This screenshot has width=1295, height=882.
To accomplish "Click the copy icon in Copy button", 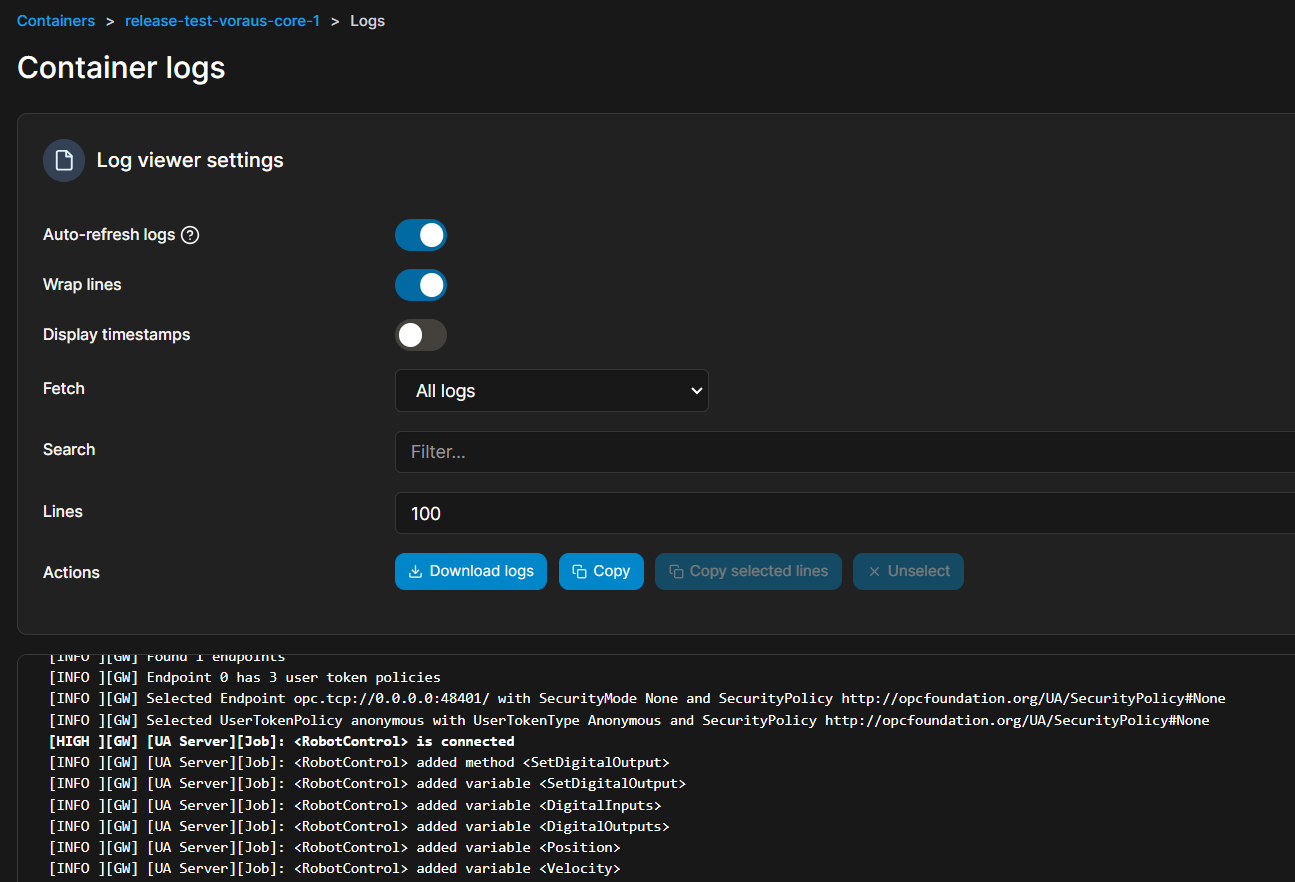I will 579,572.
